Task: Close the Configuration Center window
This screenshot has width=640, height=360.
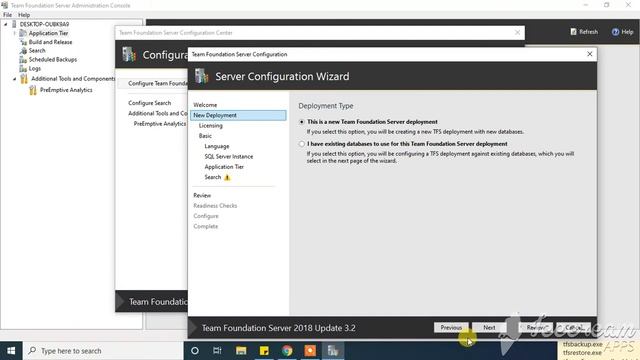Action: tap(518, 32)
